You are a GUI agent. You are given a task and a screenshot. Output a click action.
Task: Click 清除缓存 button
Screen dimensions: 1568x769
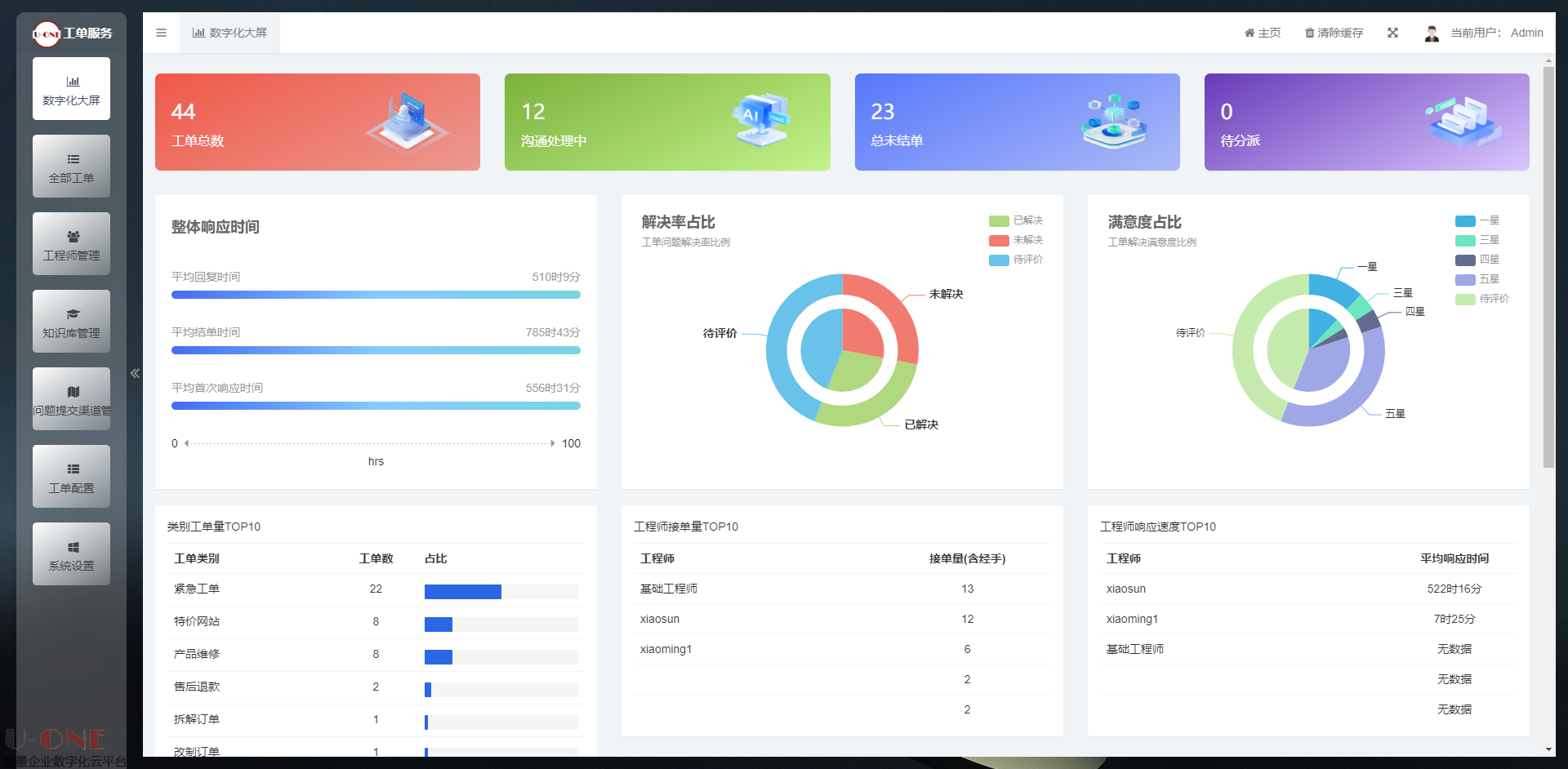1334,33
